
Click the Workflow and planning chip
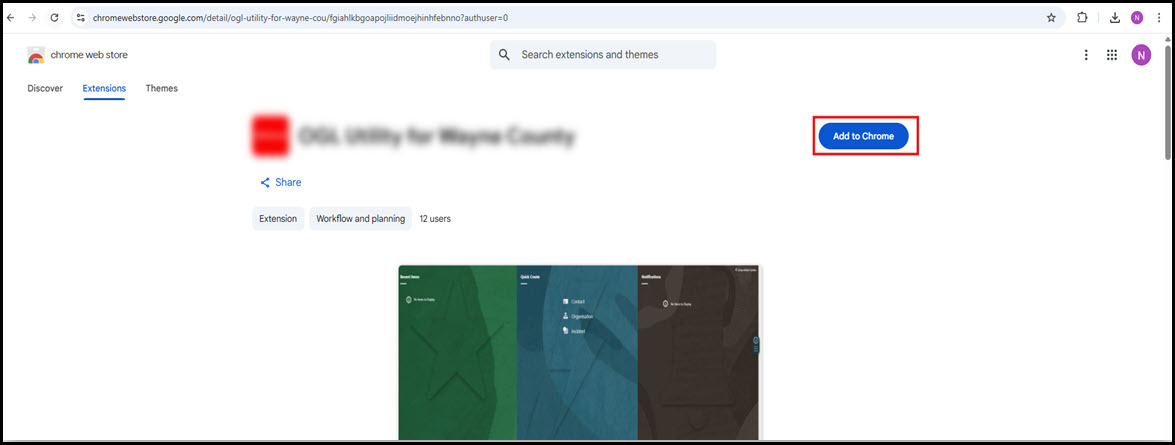pos(360,219)
